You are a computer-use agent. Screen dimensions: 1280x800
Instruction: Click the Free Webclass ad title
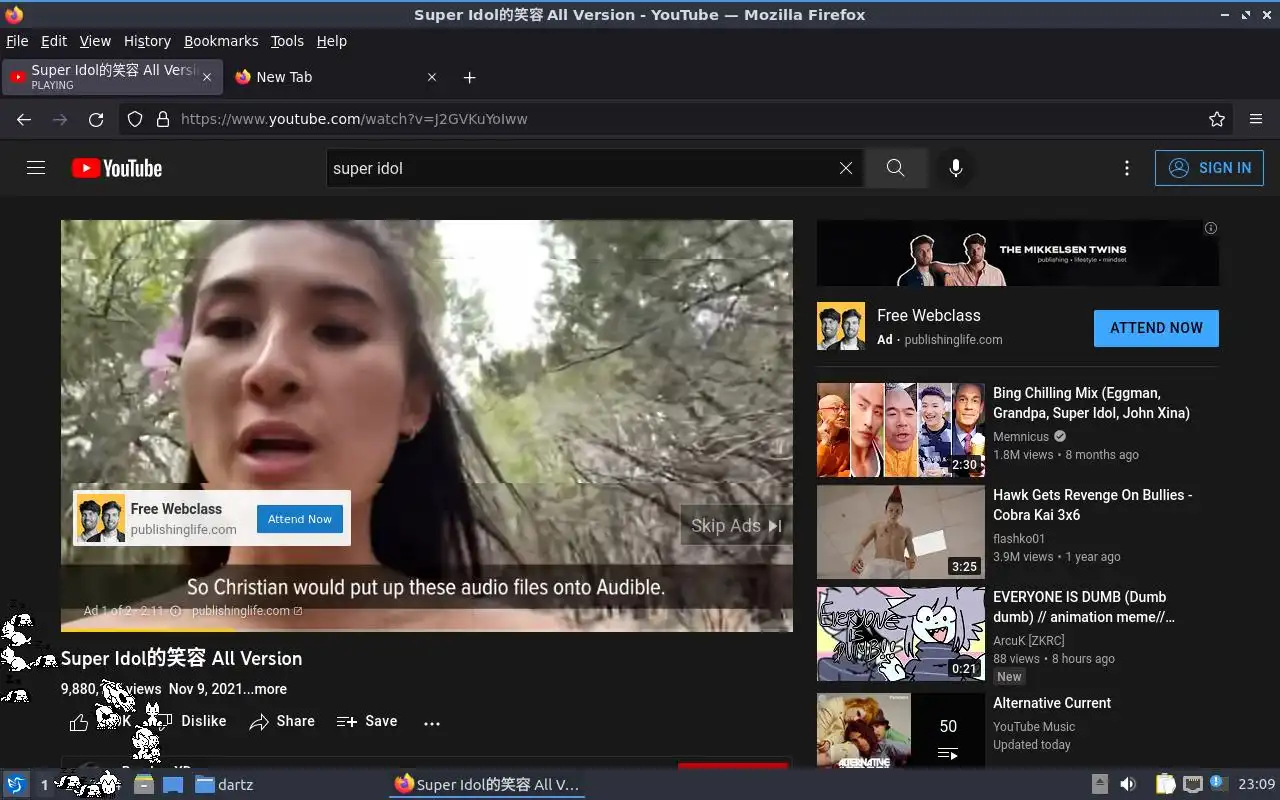pos(929,315)
